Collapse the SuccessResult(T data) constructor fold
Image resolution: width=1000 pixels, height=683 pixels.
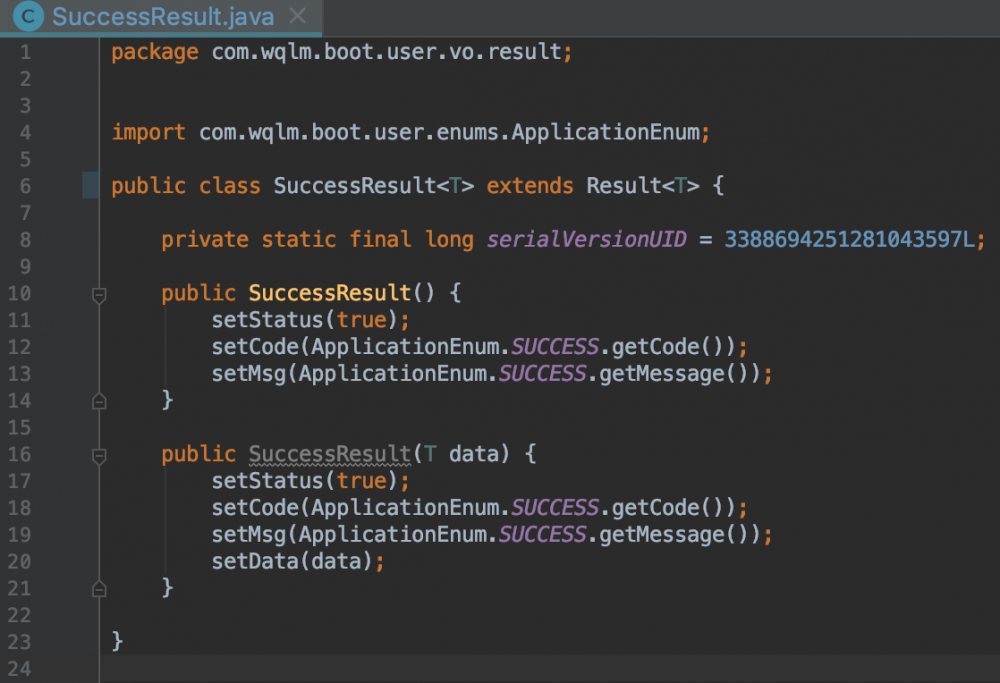point(99,456)
